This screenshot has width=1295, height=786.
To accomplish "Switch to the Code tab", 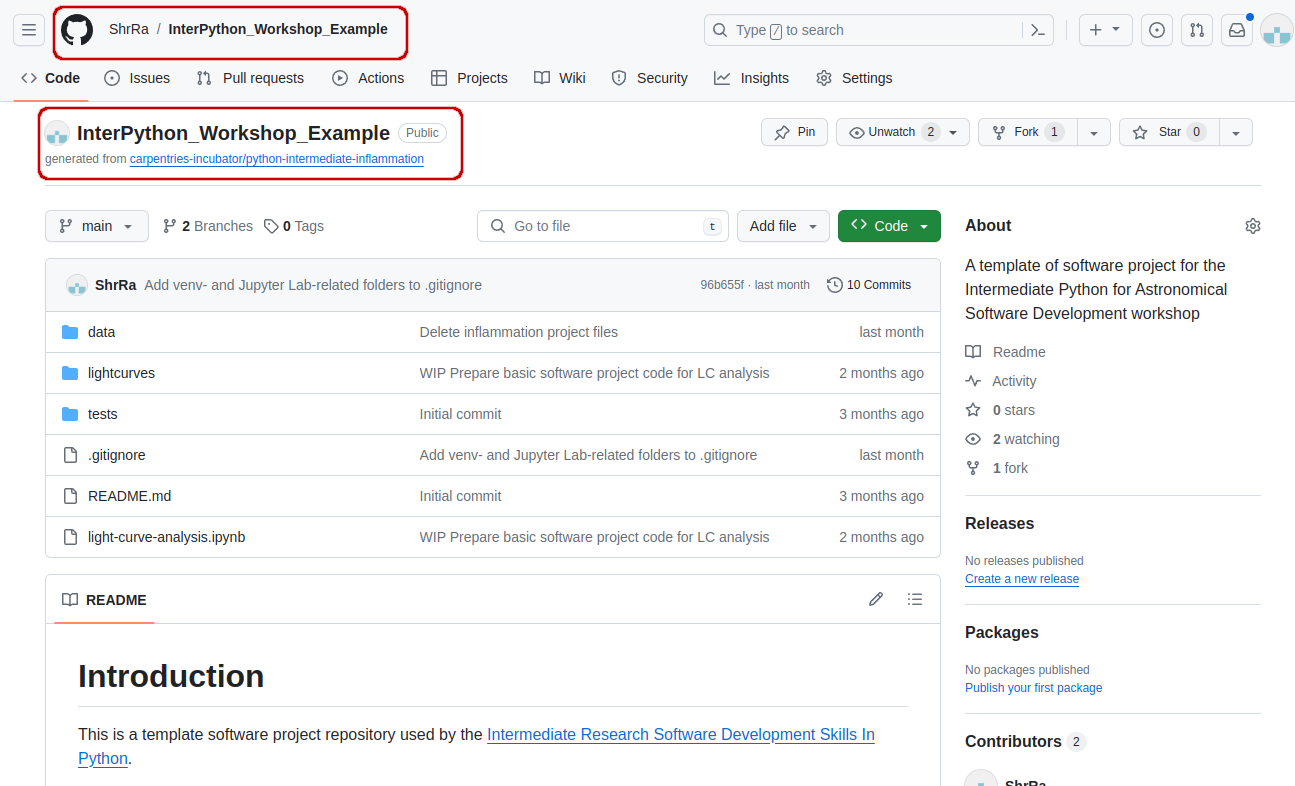I will point(51,78).
